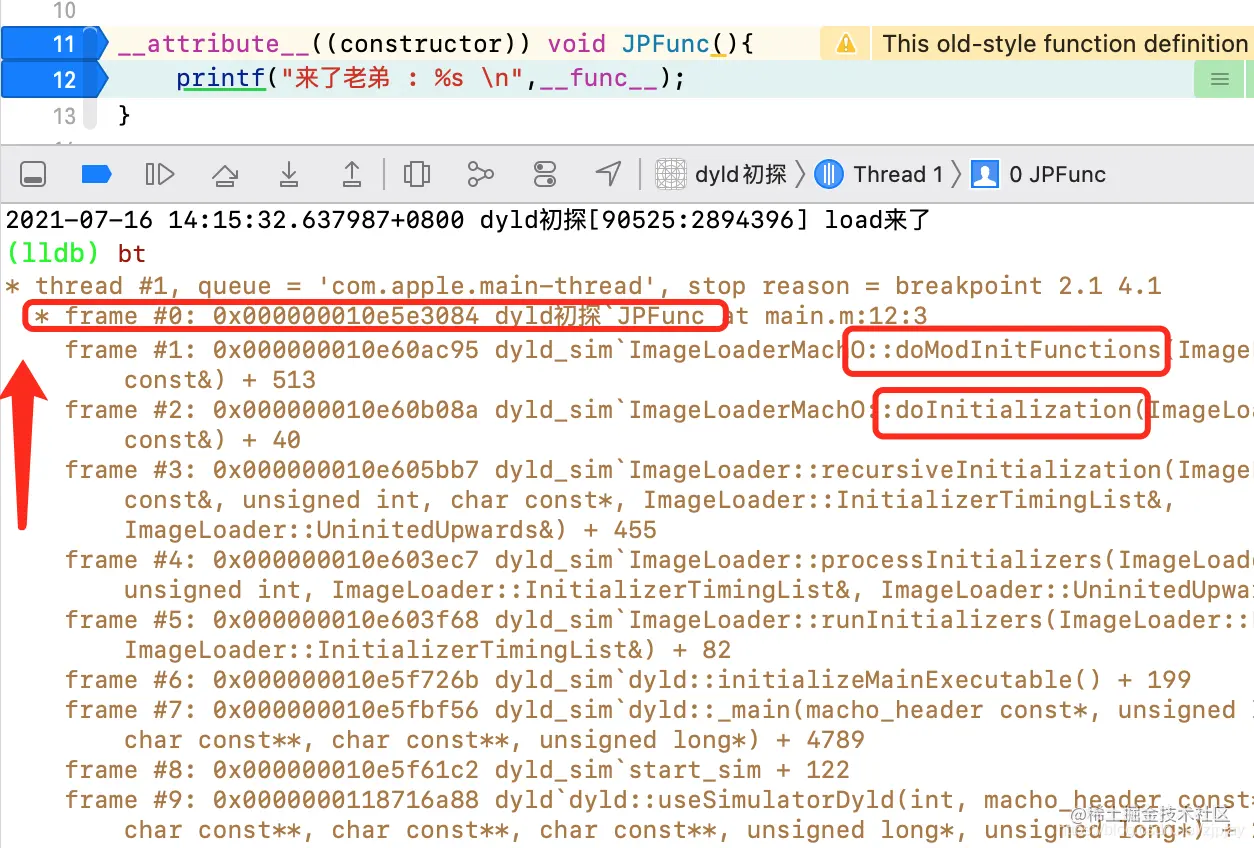Hide the debug area button
Screen dimensions: 1254x848
(x=33, y=175)
